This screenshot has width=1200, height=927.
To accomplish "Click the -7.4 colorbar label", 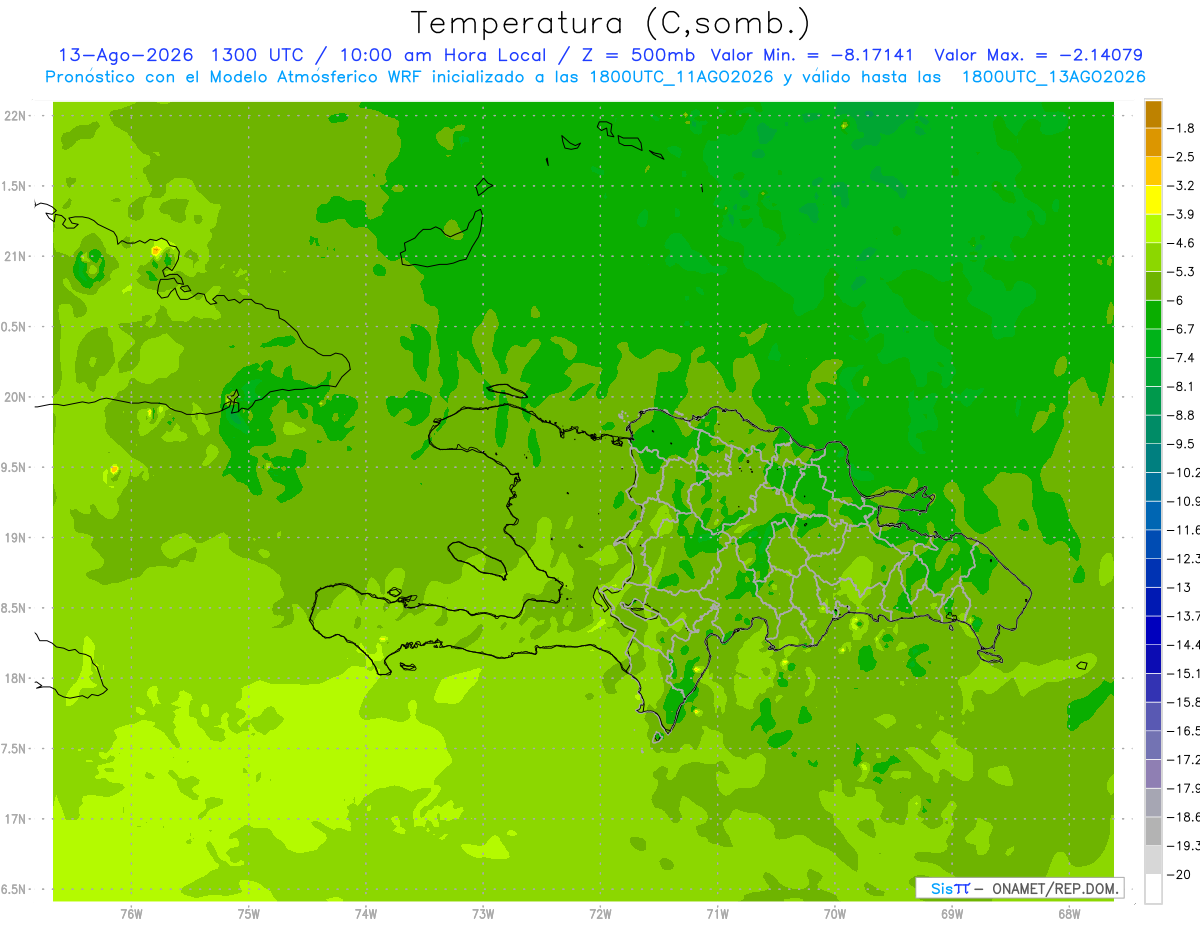I will coord(1182,358).
